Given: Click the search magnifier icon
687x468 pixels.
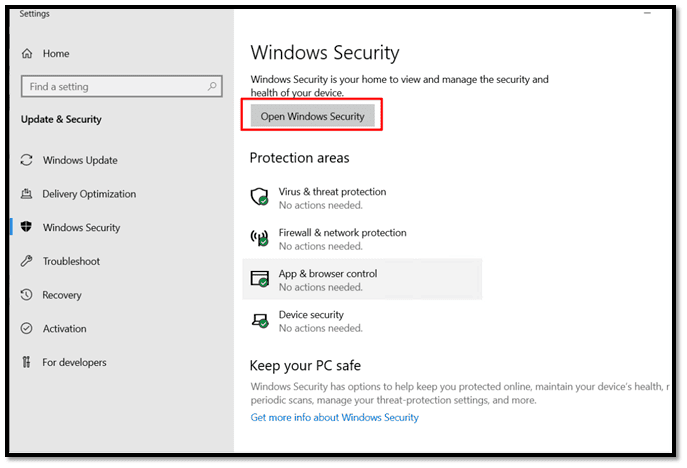Looking at the screenshot, I should [213, 87].
